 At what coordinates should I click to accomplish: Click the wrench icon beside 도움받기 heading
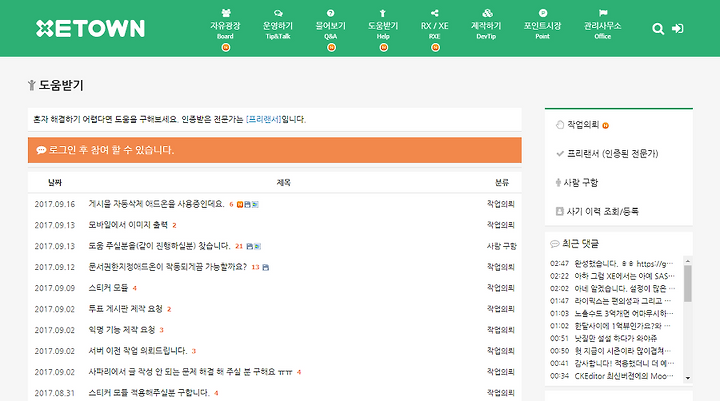coord(32,85)
